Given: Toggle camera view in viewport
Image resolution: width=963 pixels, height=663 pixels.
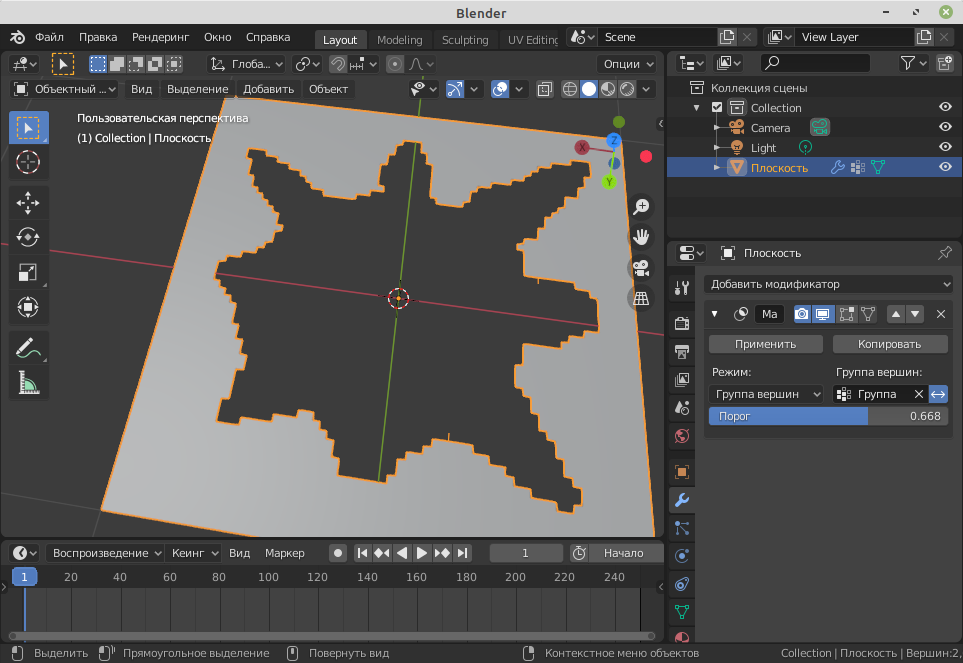Looking at the screenshot, I should 641,268.
